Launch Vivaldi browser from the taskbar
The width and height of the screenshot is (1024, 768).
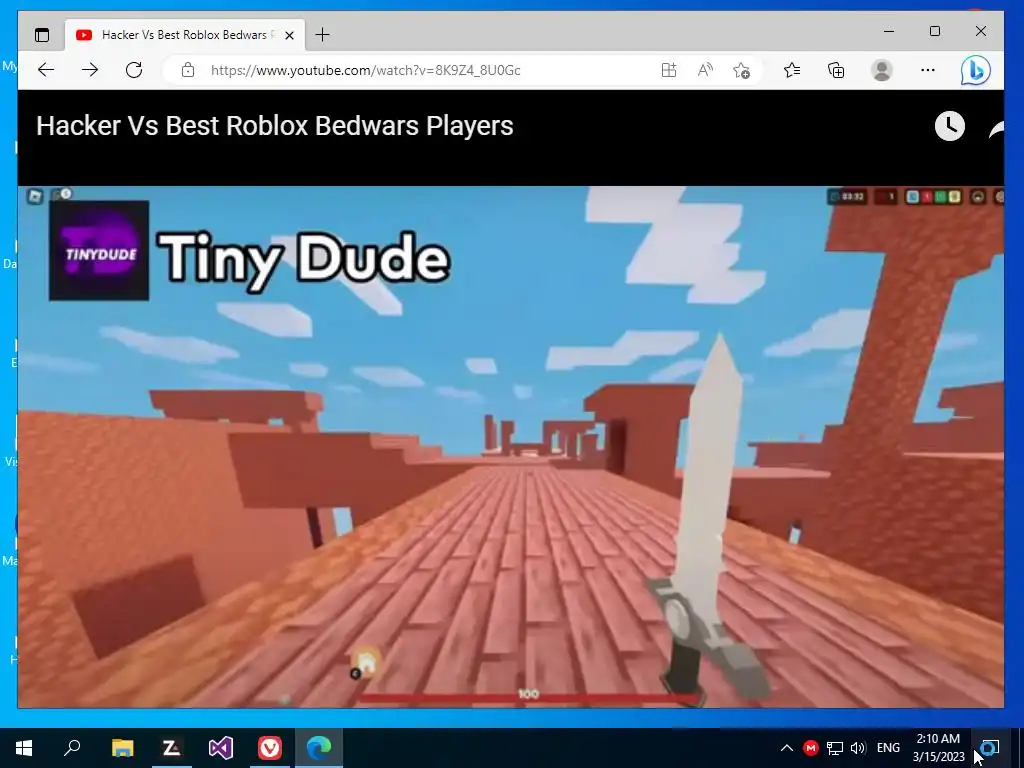[270, 748]
